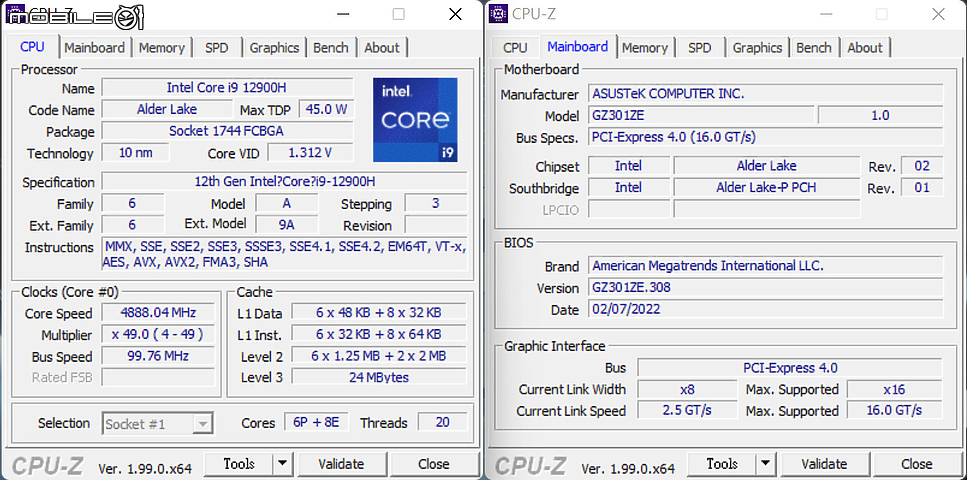Click Current Link Width value x8
Image resolution: width=967 pixels, height=480 pixels.
pos(687,389)
